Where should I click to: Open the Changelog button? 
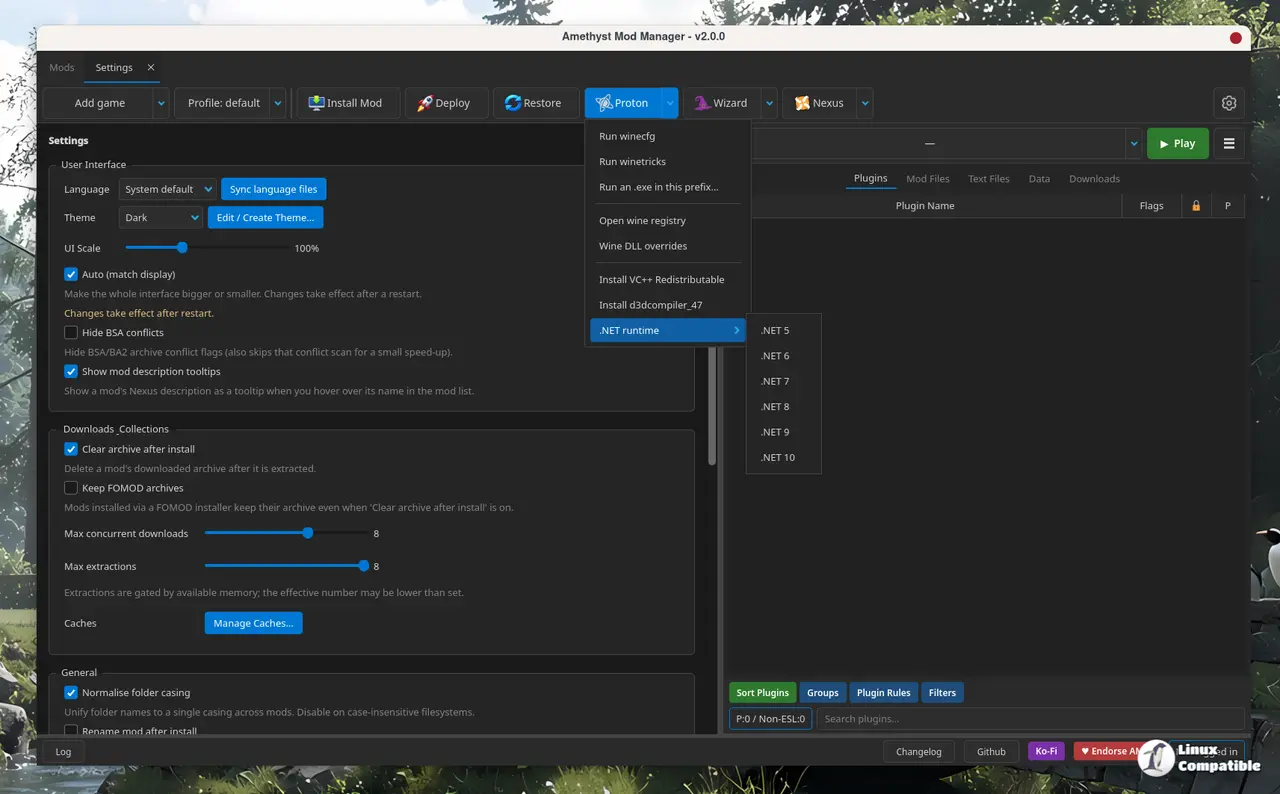tap(918, 752)
